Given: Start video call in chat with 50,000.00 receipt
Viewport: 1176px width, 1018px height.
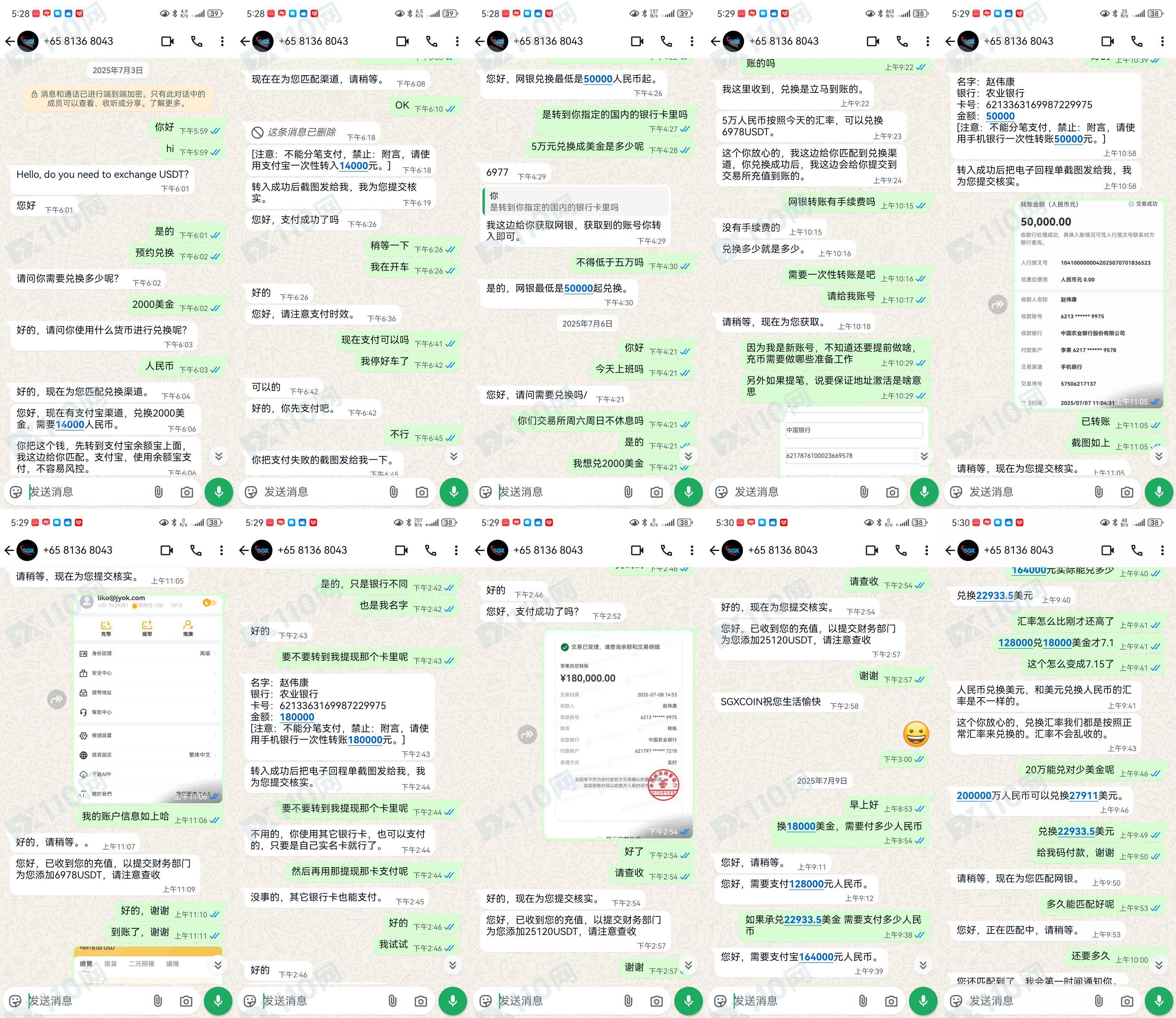Looking at the screenshot, I should pyautogui.click(x=1108, y=42).
